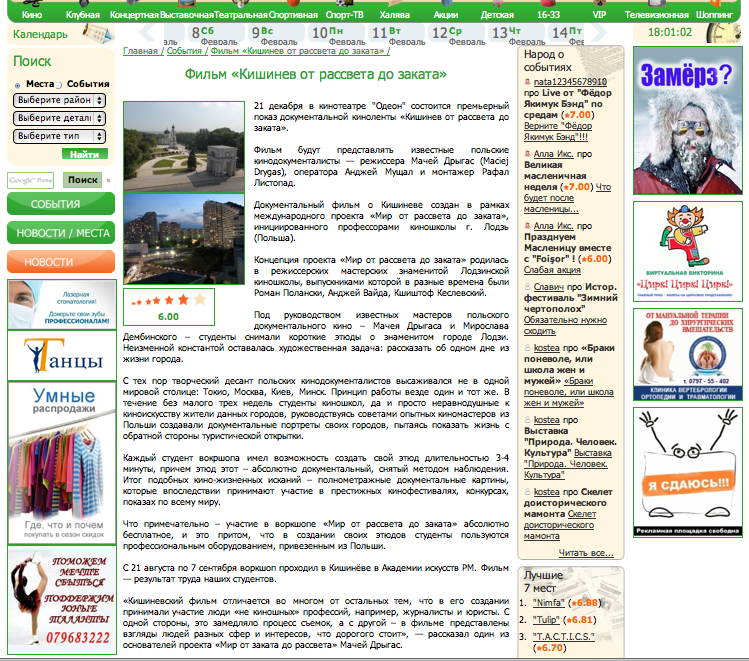This screenshot has width=749, height=661.
Task: Open the Спорт-ТВ menu item
Action: tap(344, 15)
